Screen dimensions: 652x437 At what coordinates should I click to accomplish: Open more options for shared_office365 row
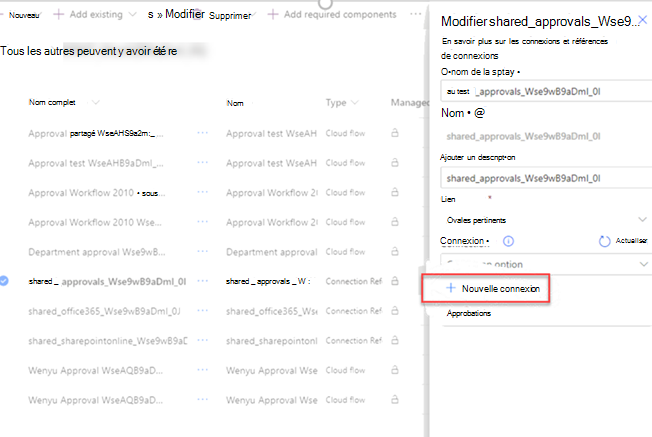pyautogui.click(x=203, y=311)
